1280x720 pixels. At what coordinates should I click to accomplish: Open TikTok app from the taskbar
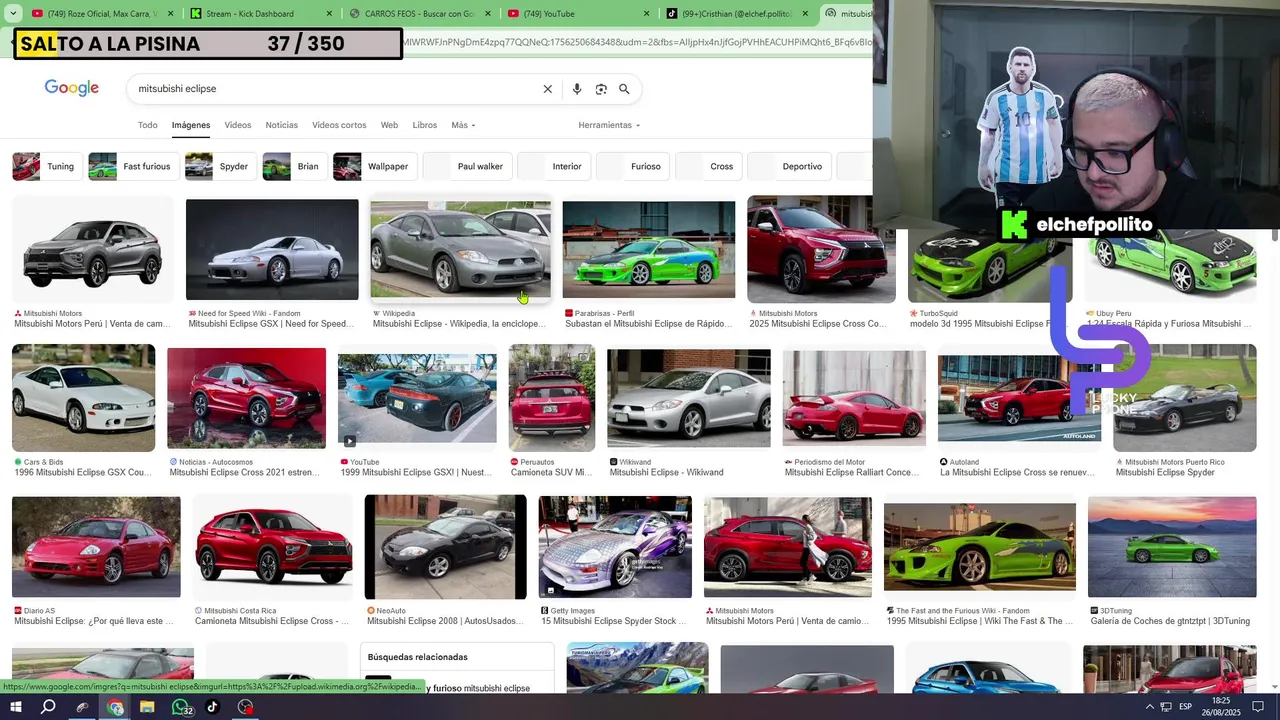pyautogui.click(x=212, y=707)
